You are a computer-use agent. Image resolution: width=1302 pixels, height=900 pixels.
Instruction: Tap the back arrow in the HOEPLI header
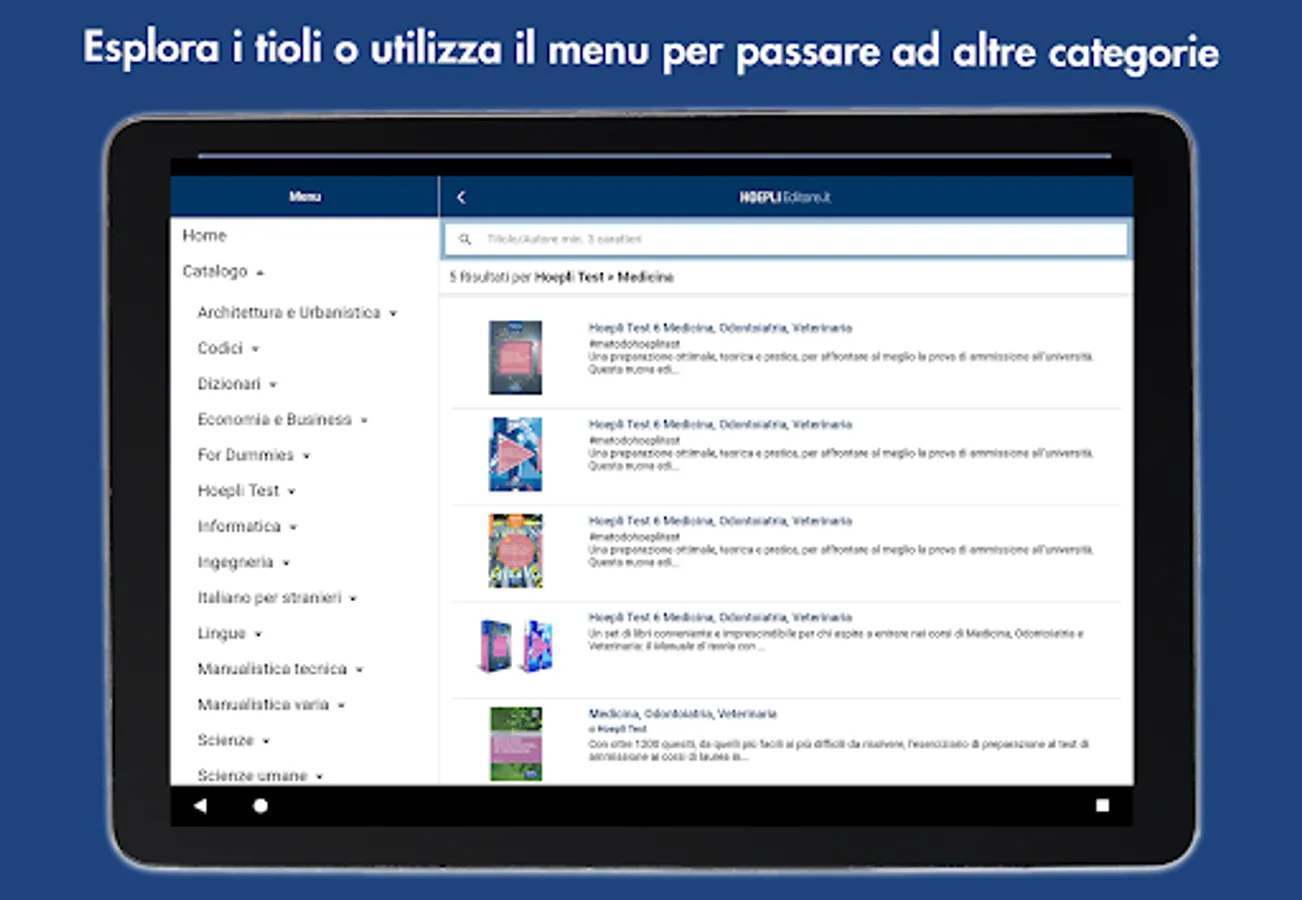(x=461, y=198)
